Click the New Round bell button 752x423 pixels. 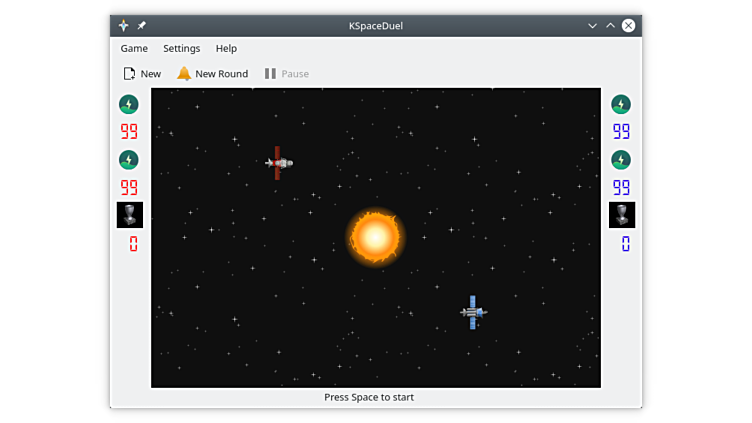(212, 74)
